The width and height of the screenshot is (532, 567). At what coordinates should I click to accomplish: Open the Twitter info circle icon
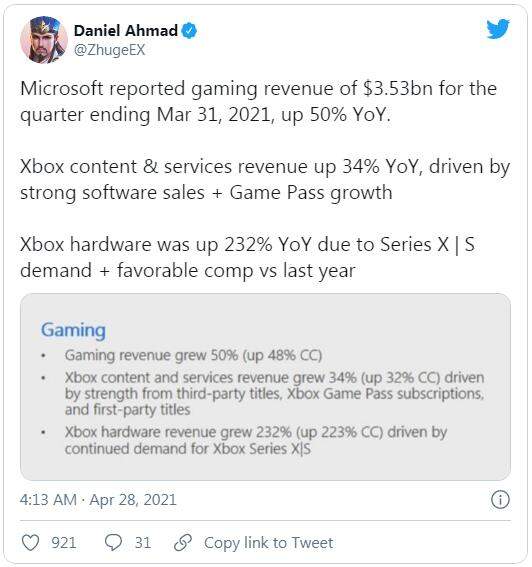(500, 500)
